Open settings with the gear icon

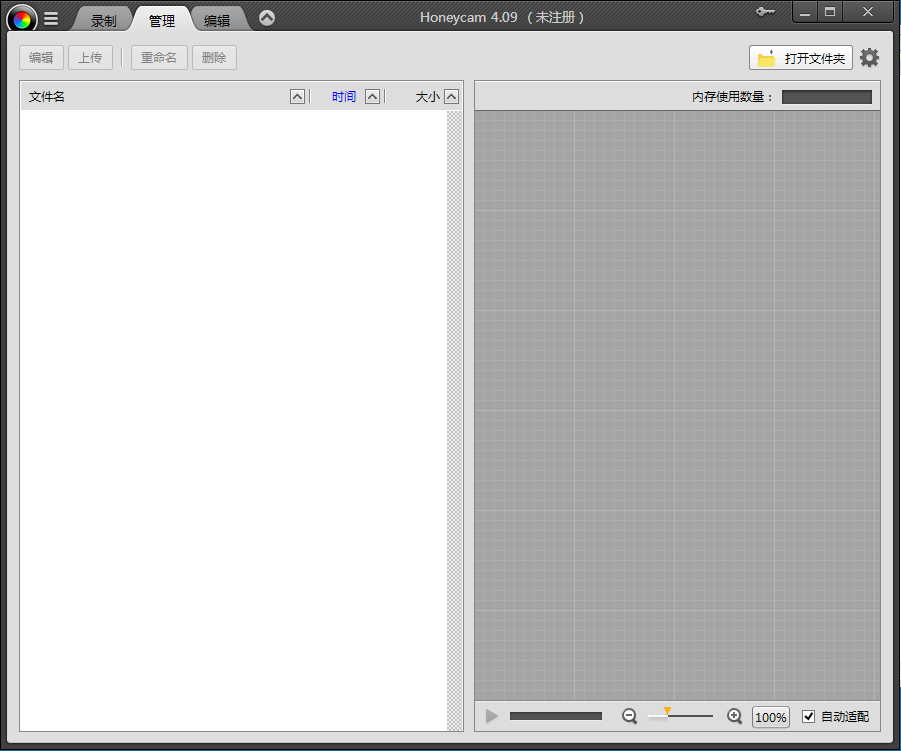click(x=870, y=58)
